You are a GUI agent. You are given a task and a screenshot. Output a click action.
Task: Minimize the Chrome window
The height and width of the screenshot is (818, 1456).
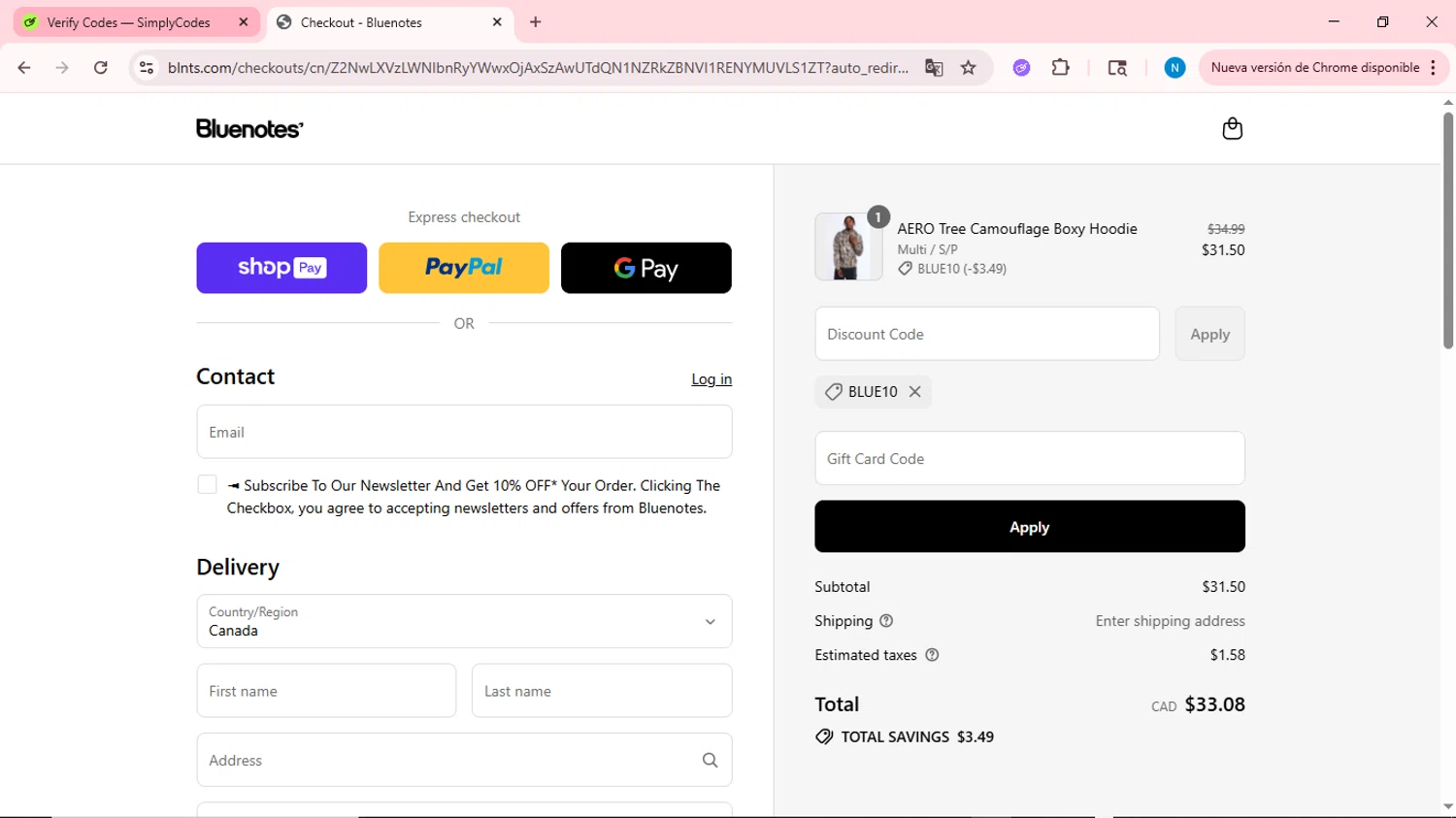click(1334, 21)
